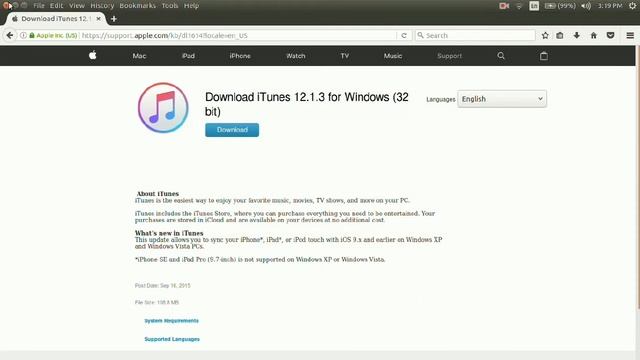
Task: Go to Mac in the Apple navigation
Action: click(139, 56)
